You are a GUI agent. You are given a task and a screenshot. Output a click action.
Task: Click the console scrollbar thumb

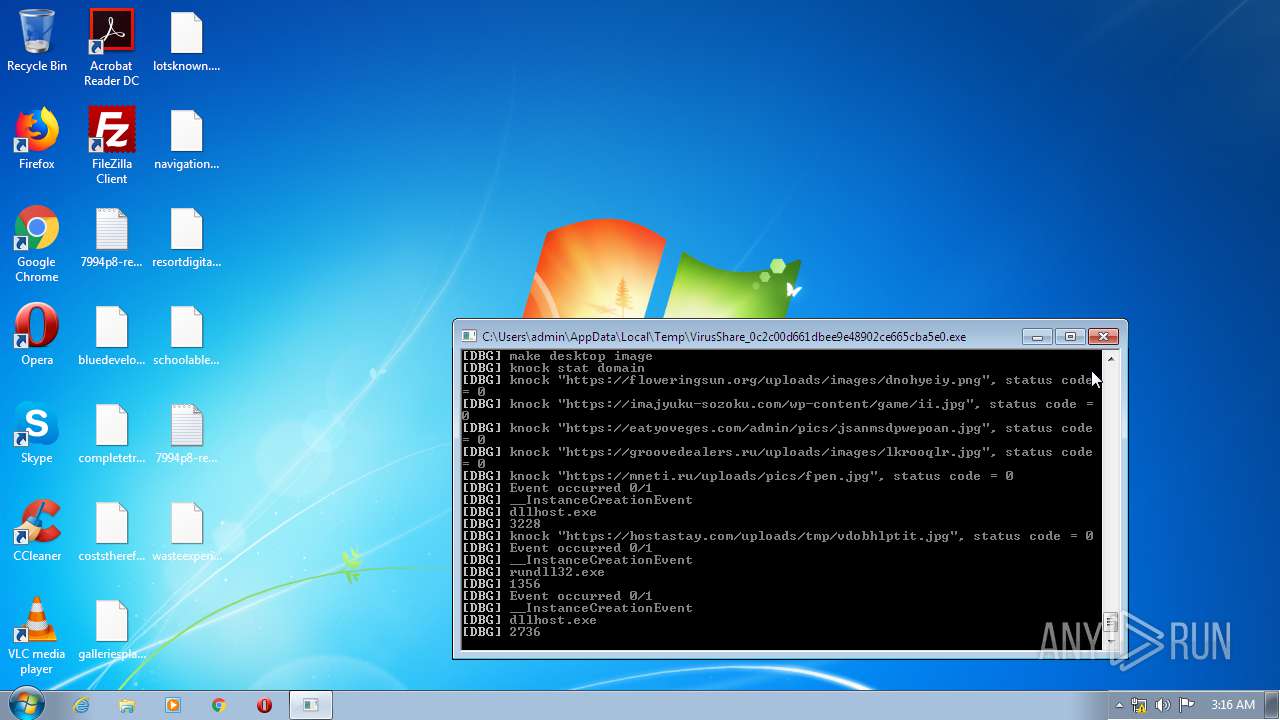[x=1110, y=623]
